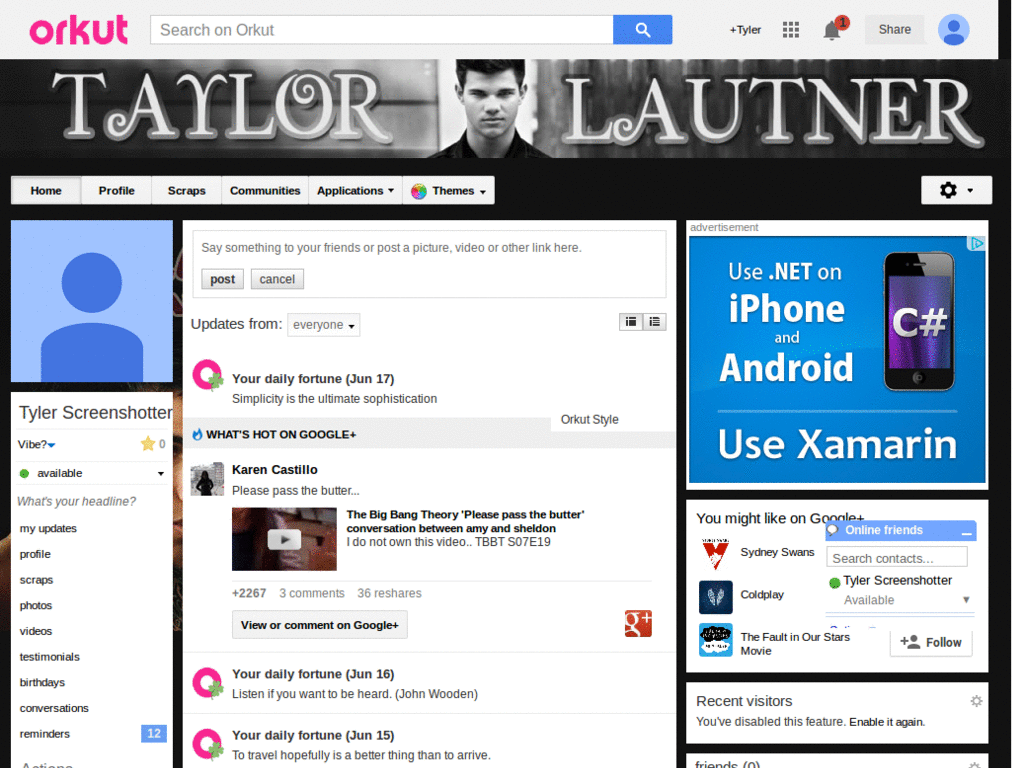Switch to compact list view icon
The width and height of the screenshot is (1024, 768).
[631, 322]
